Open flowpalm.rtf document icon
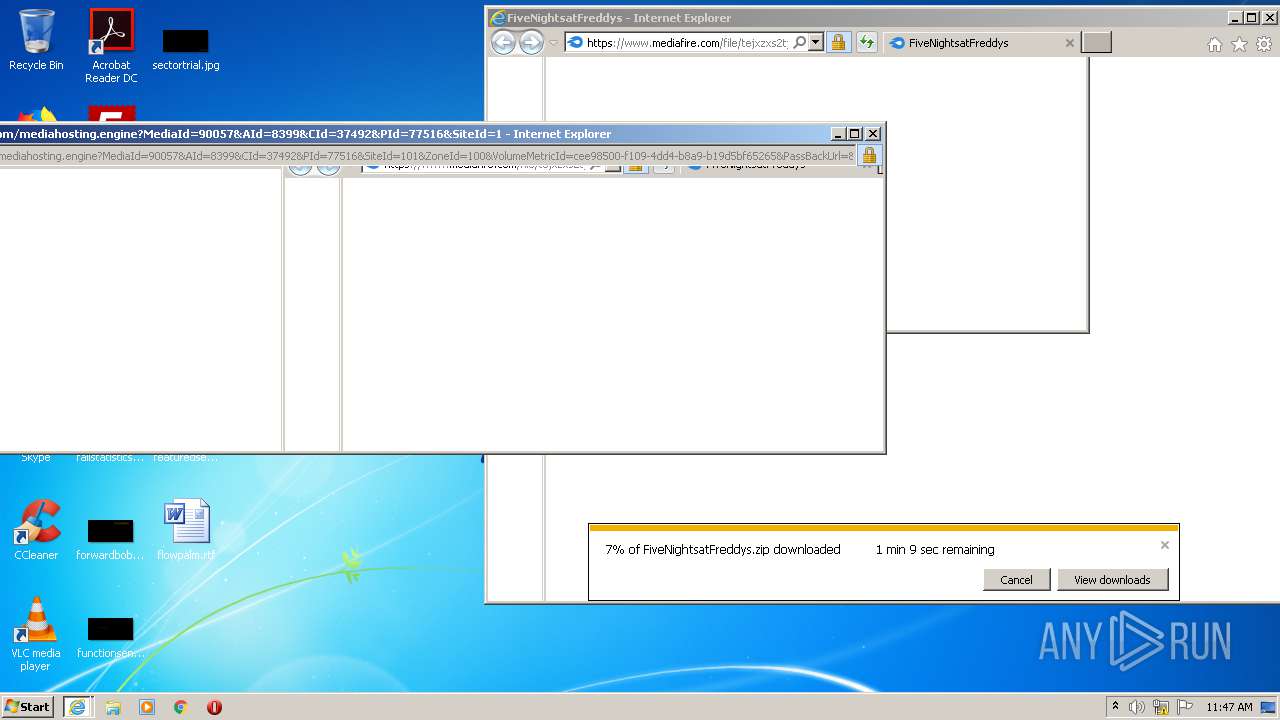Viewport: 1280px width, 720px height. click(x=186, y=530)
